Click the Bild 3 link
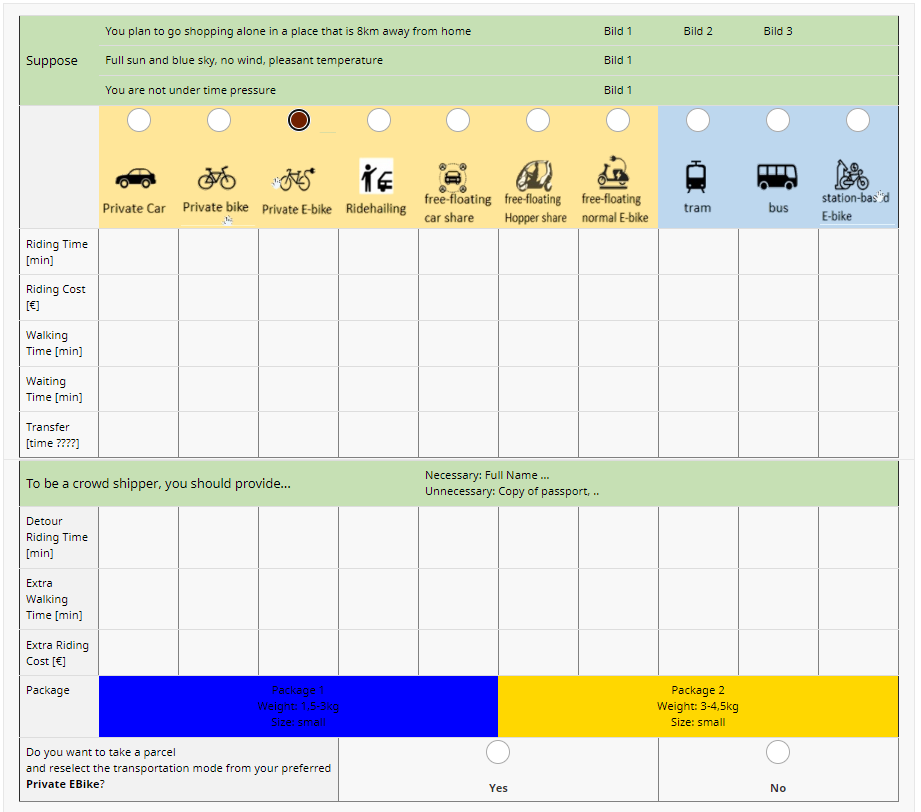This screenshot has height=812, width=921. pos(778,31)
